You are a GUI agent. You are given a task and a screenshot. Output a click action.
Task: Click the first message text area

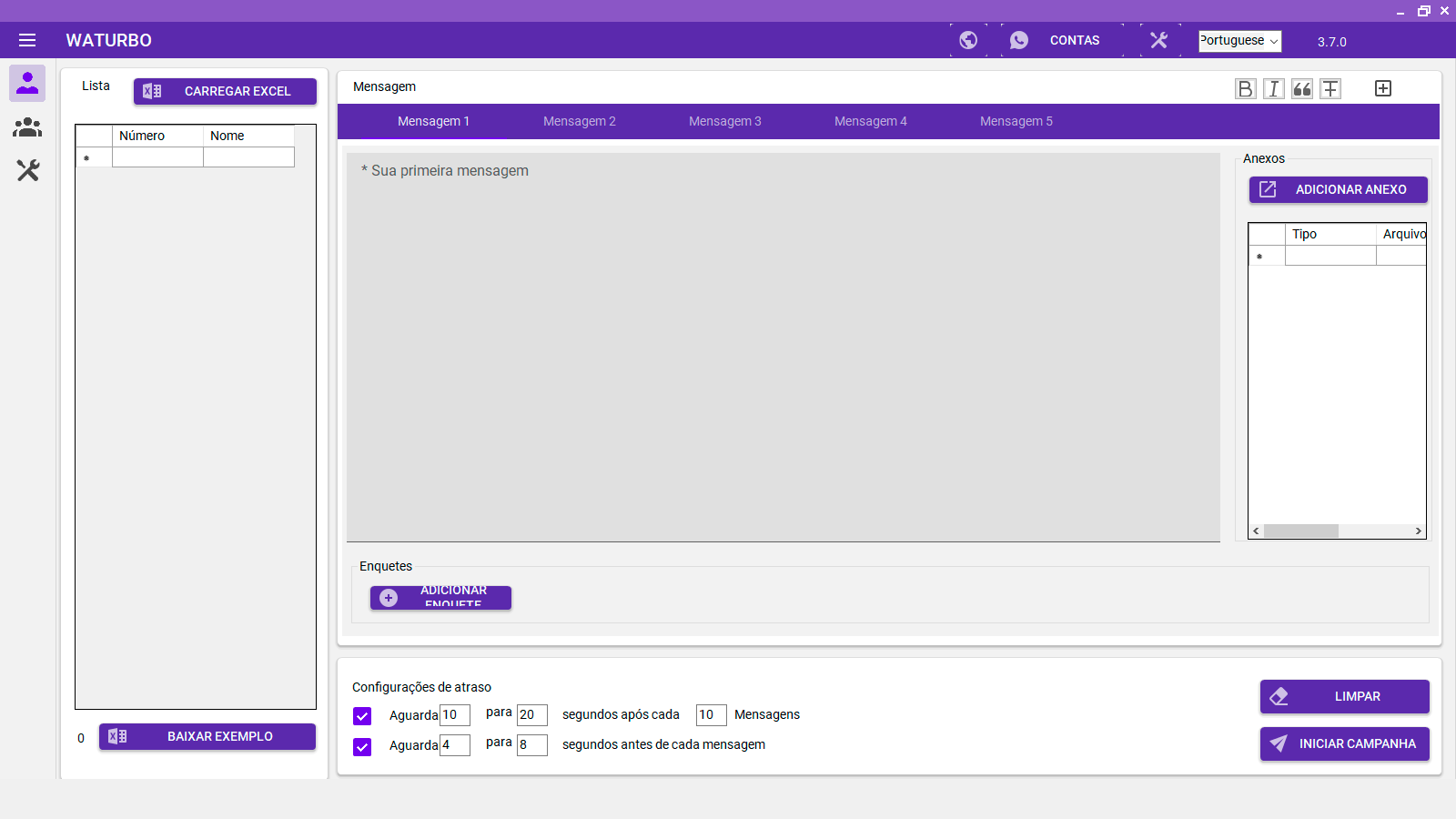pyautogui.click(x=783, y=346)
